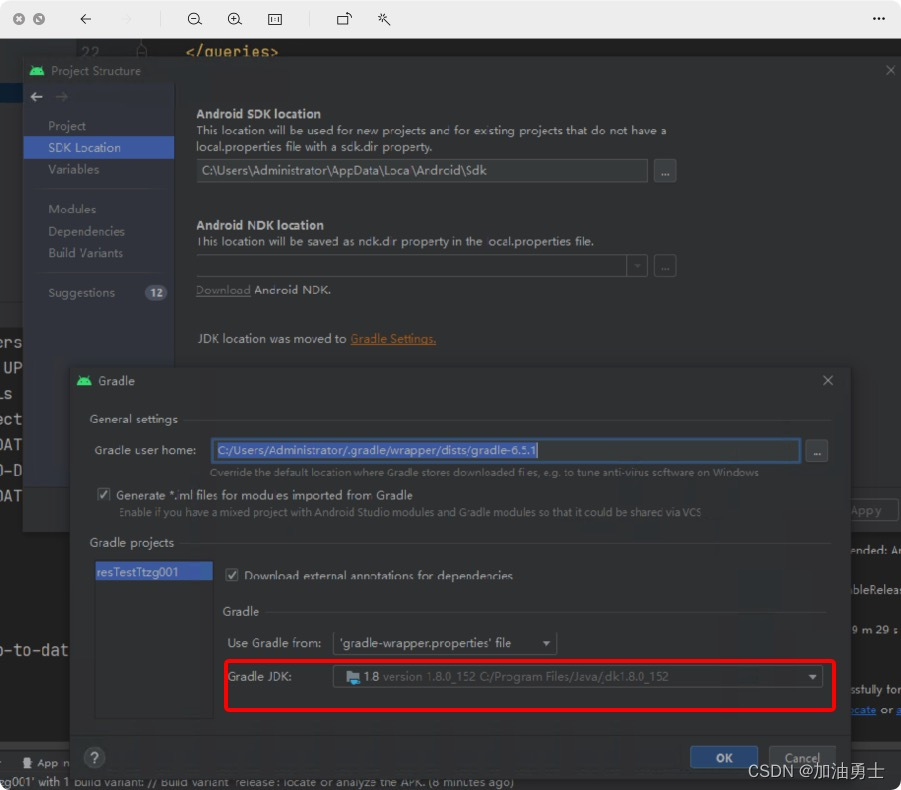The width and height of the screenshot is (901, 790).
Task: Click the viewer window close circle button
Action: point(19,19)
